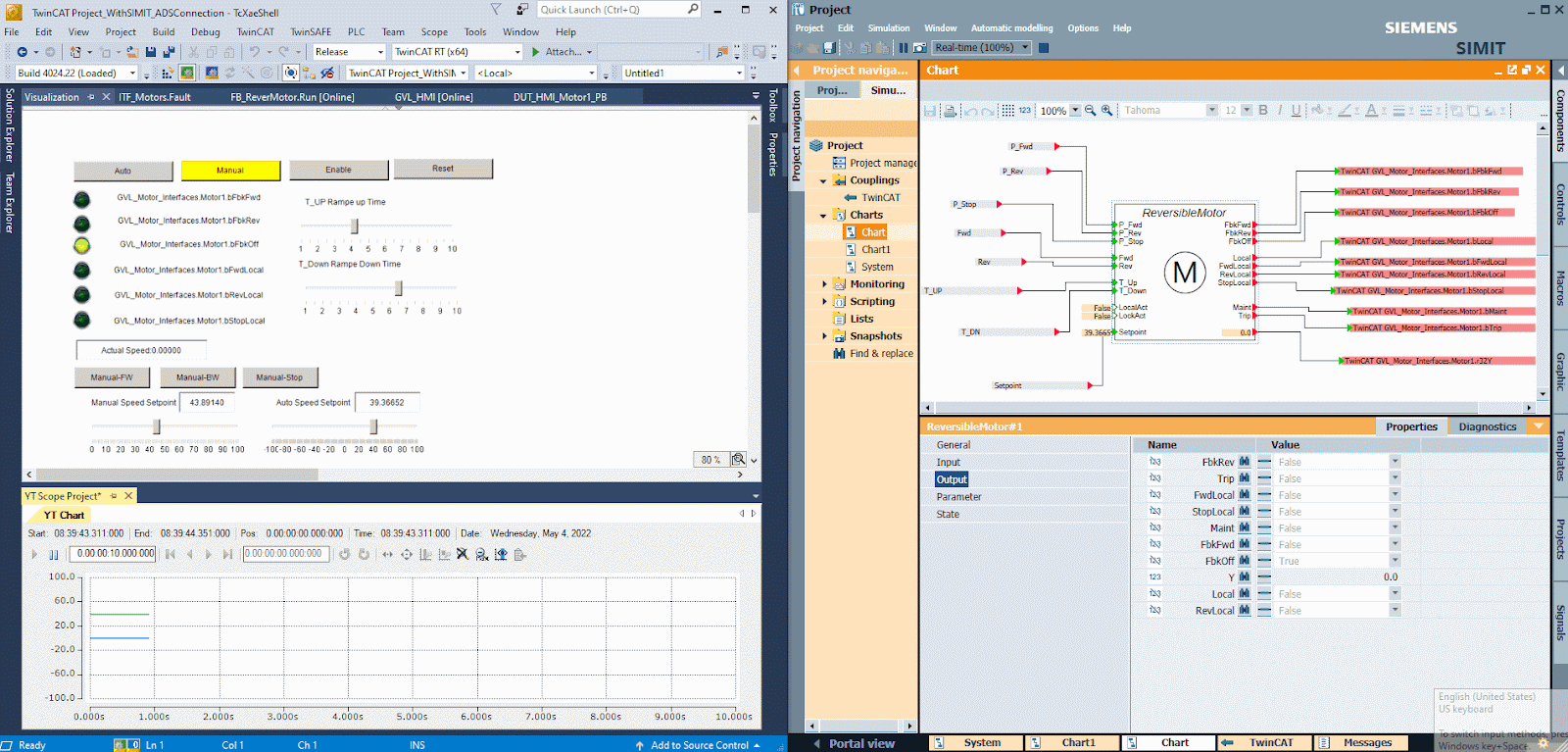
Task: Open the Build 4024.22 (Loaded) dropdown
Action: 132,74
